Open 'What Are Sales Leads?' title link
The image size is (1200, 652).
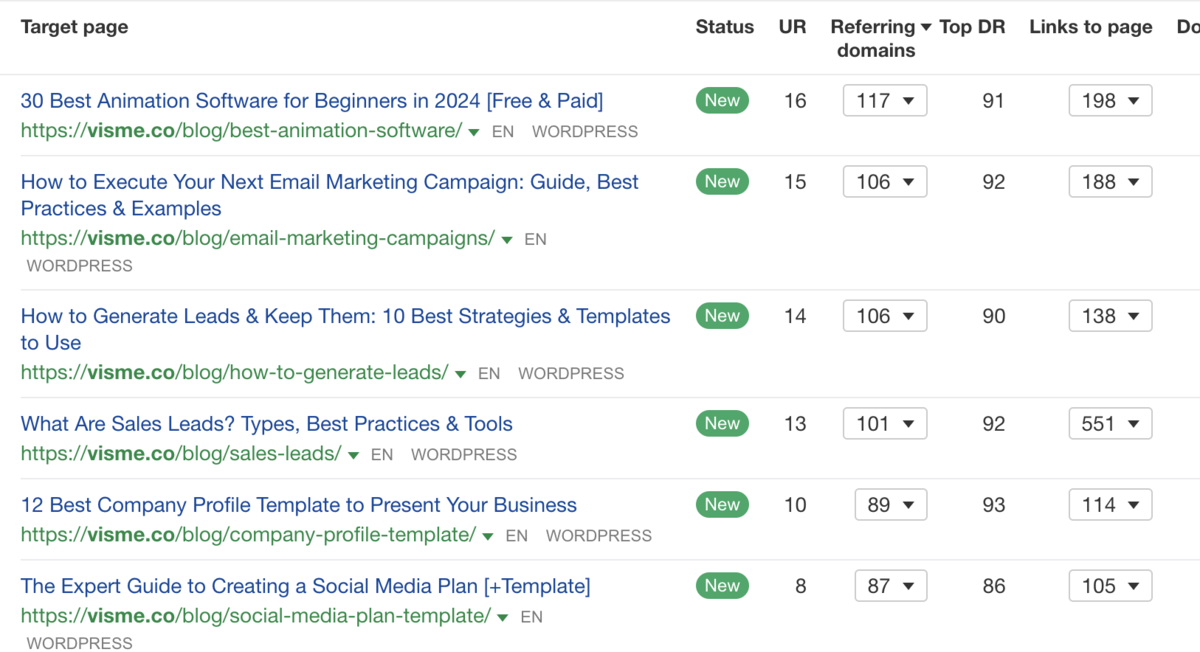click(267, 424)
